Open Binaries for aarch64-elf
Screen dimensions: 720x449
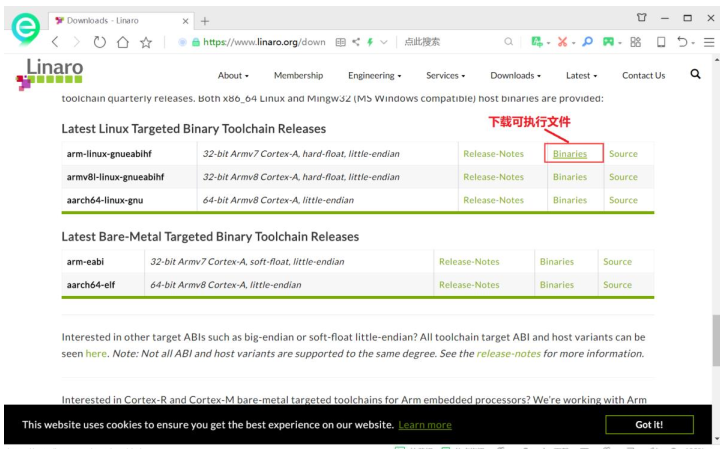pyautogui.click(x=557, y=285)
